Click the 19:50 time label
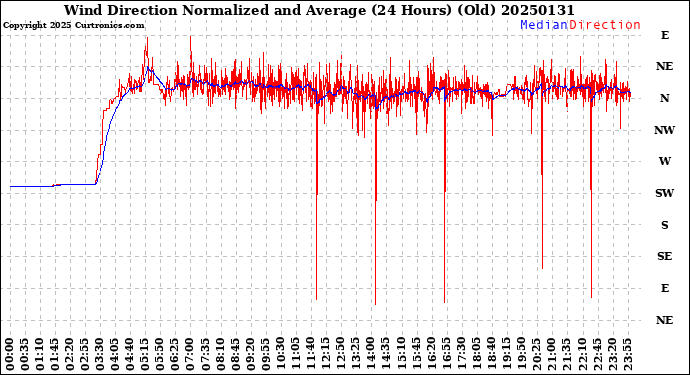This screenshot has height=375, width=690. [x=521, y=355]
